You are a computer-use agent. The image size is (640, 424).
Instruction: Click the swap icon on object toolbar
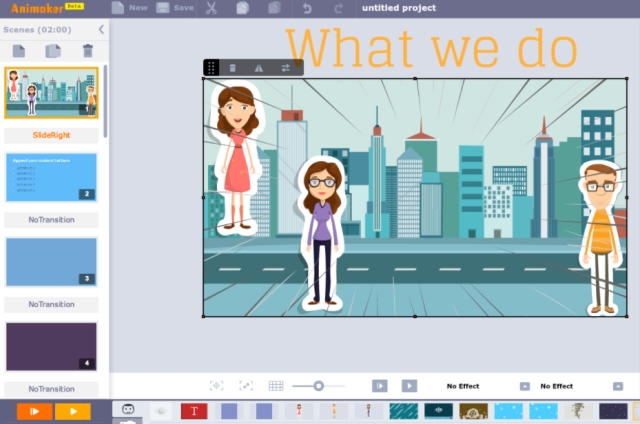[x=285, y=68]
